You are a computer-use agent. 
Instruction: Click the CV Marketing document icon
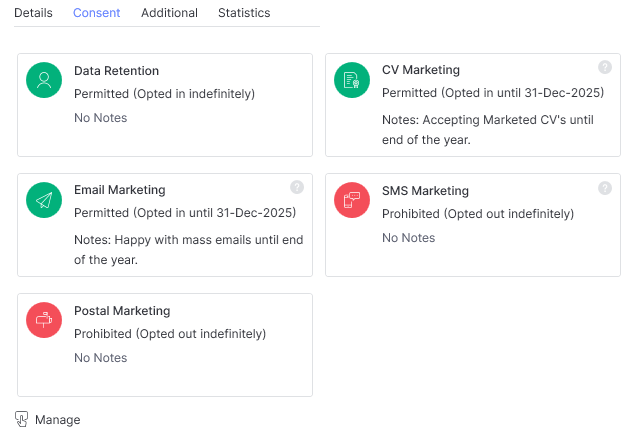[x=352, y=80]
